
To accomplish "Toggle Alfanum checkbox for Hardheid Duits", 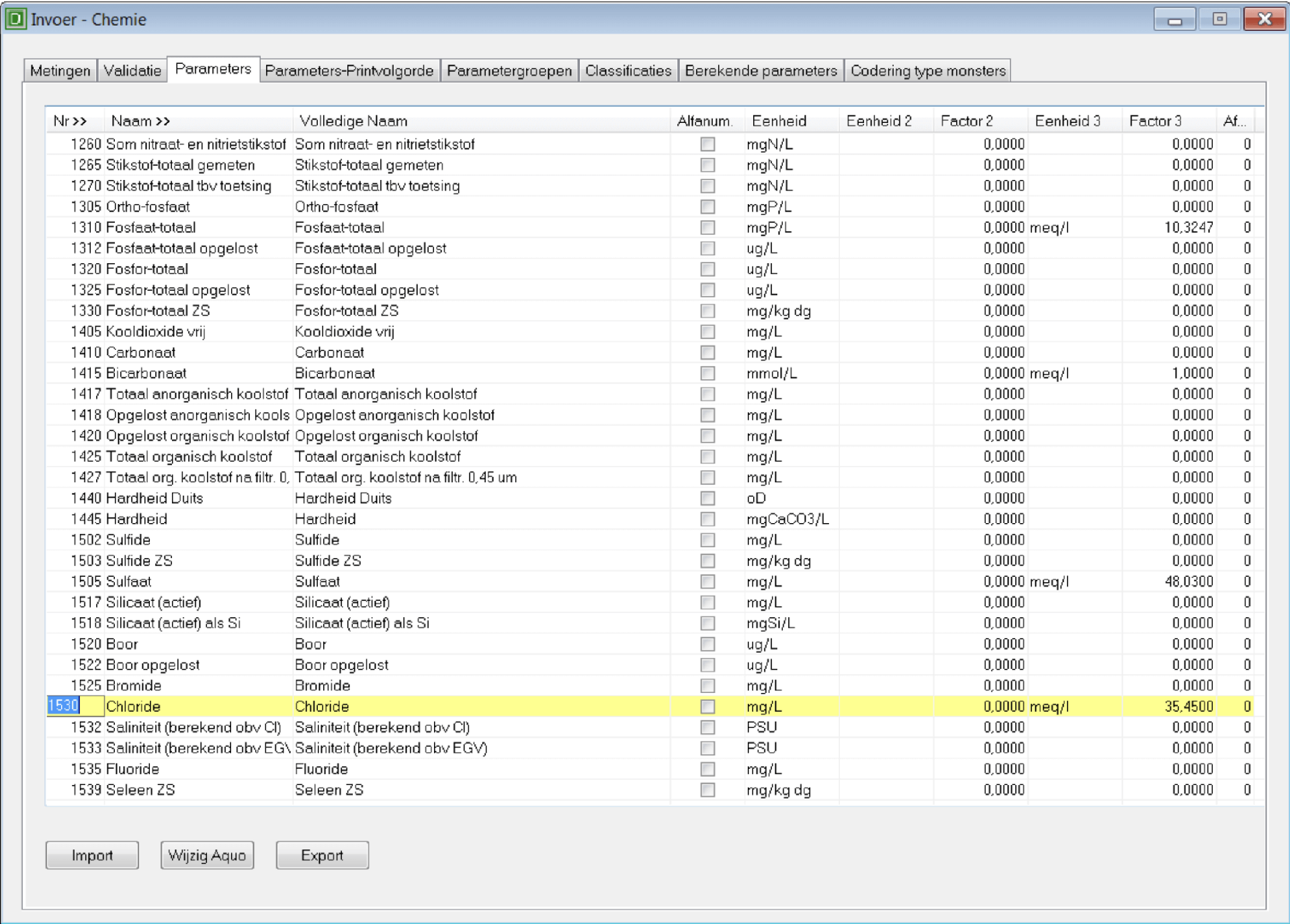I will point(707,498).
